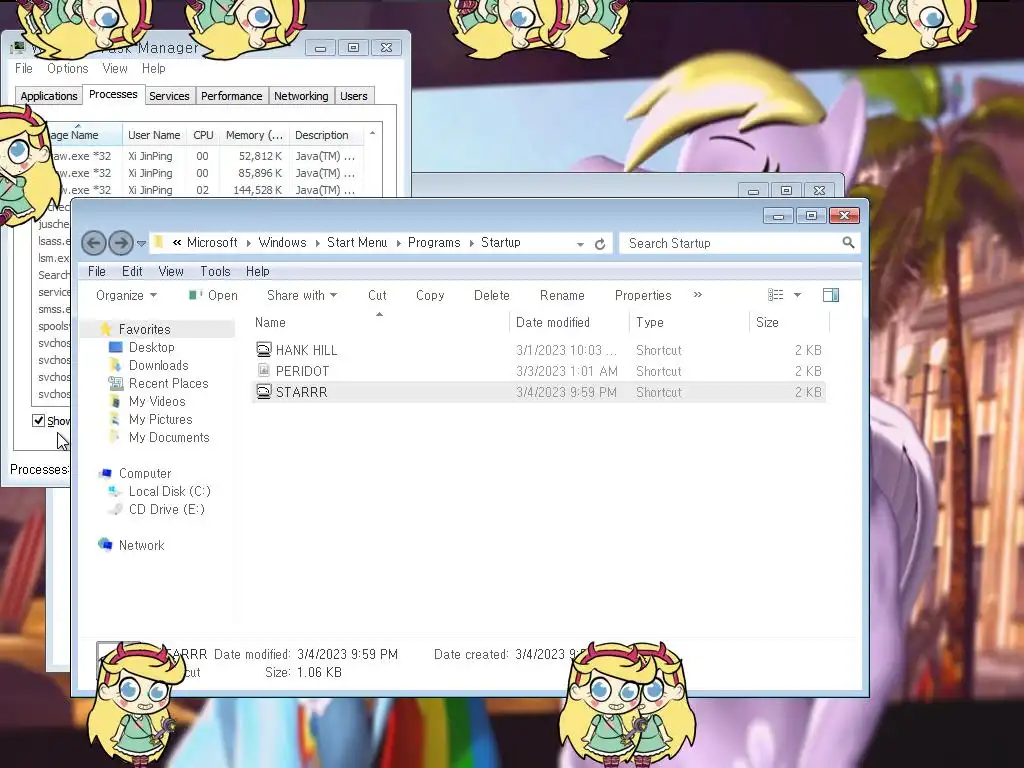Click Start Menu in address breadcrumb
This screenshot has width=1024, height=768.
(357, 242)
